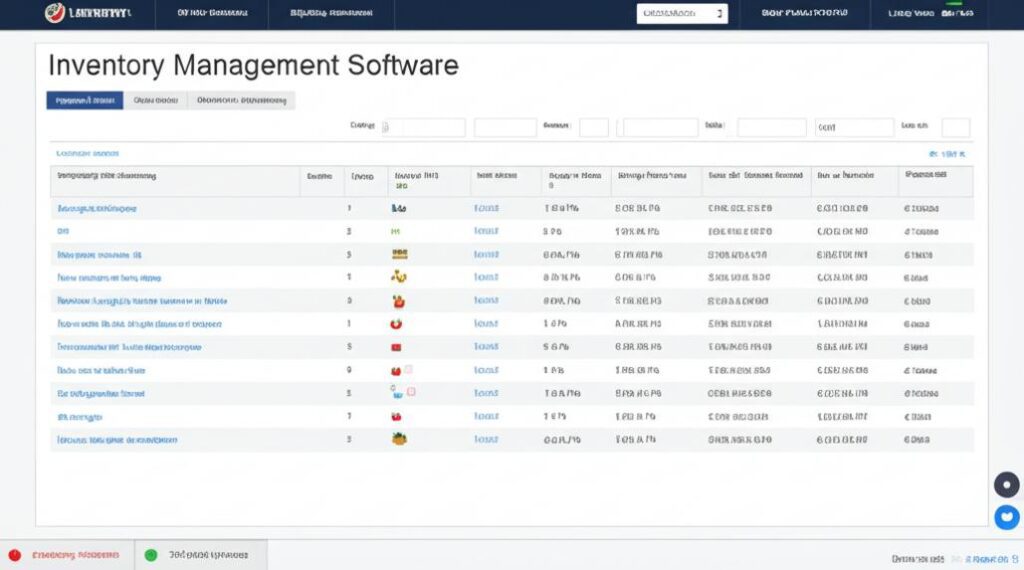
Task: Tick the pink checkbox in the ninth row
Action: click(x=411, y=393)
